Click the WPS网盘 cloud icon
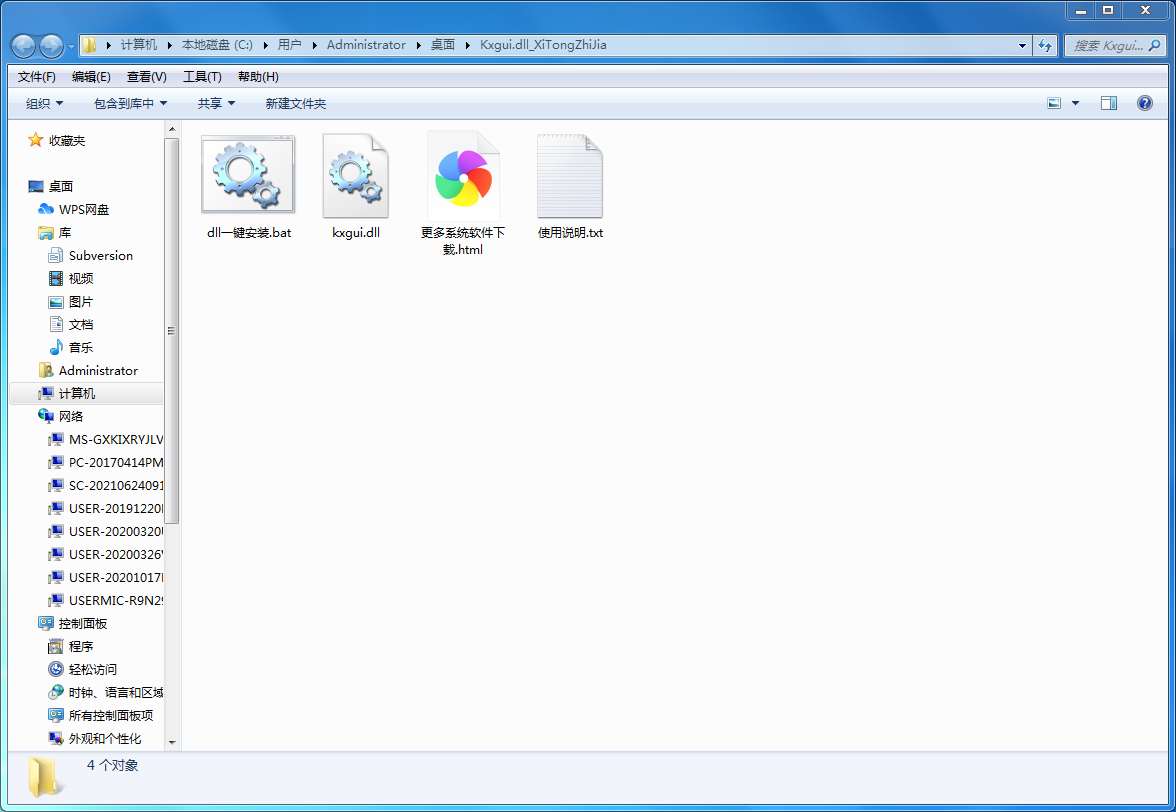The image size is (1176, 812). click(x=46, y=209)
